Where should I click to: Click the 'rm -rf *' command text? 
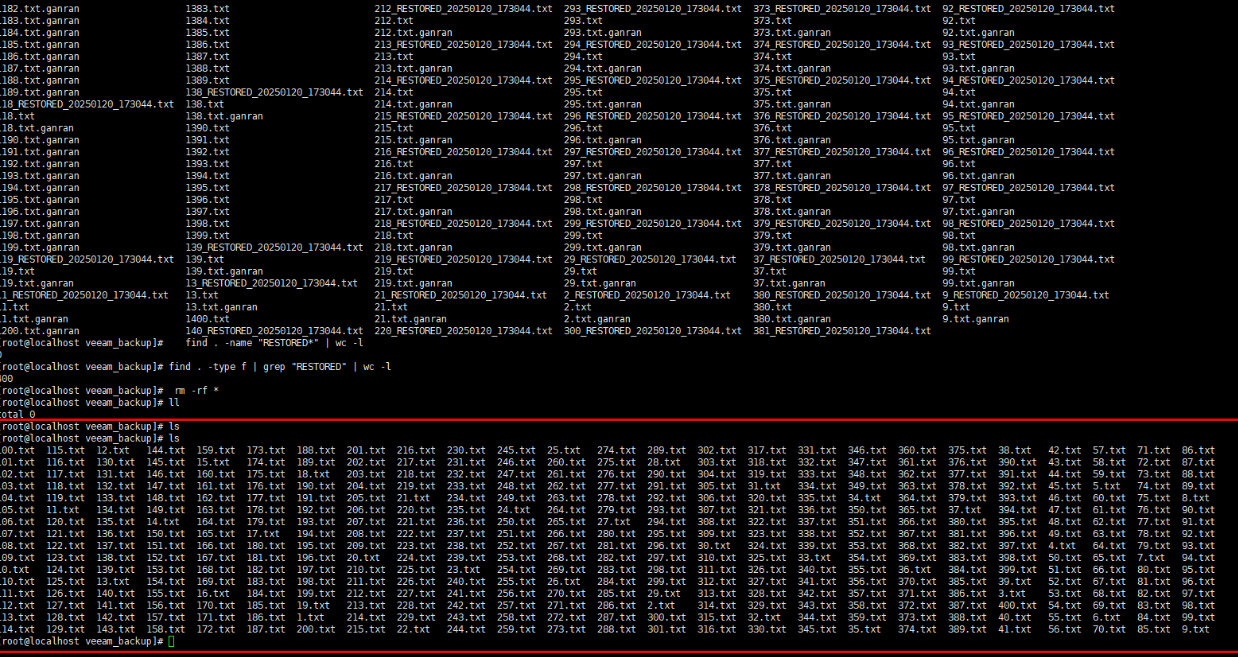pyautogui.click(x=196, y=390)
